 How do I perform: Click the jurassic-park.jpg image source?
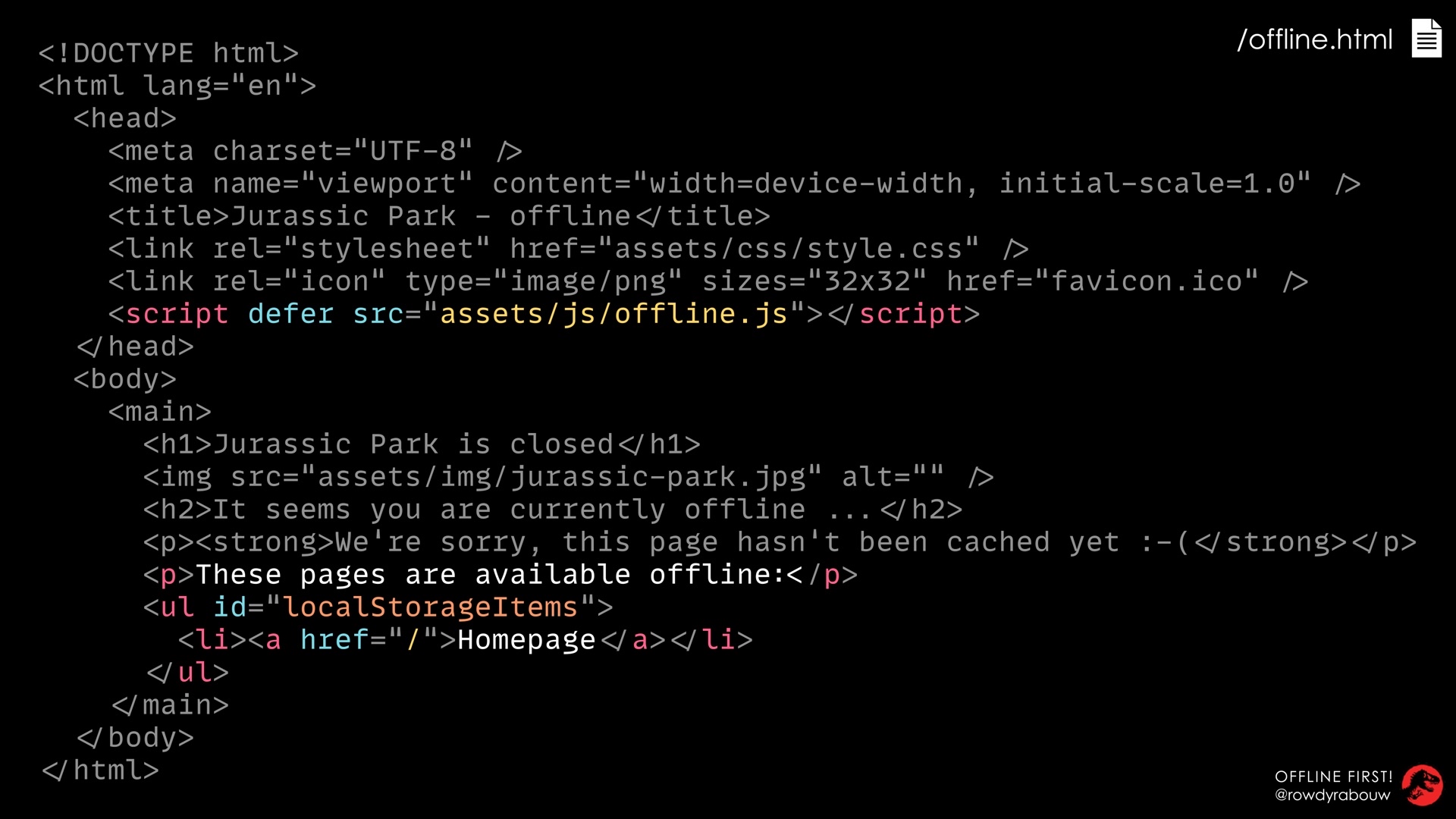click(x=562, y=477)
